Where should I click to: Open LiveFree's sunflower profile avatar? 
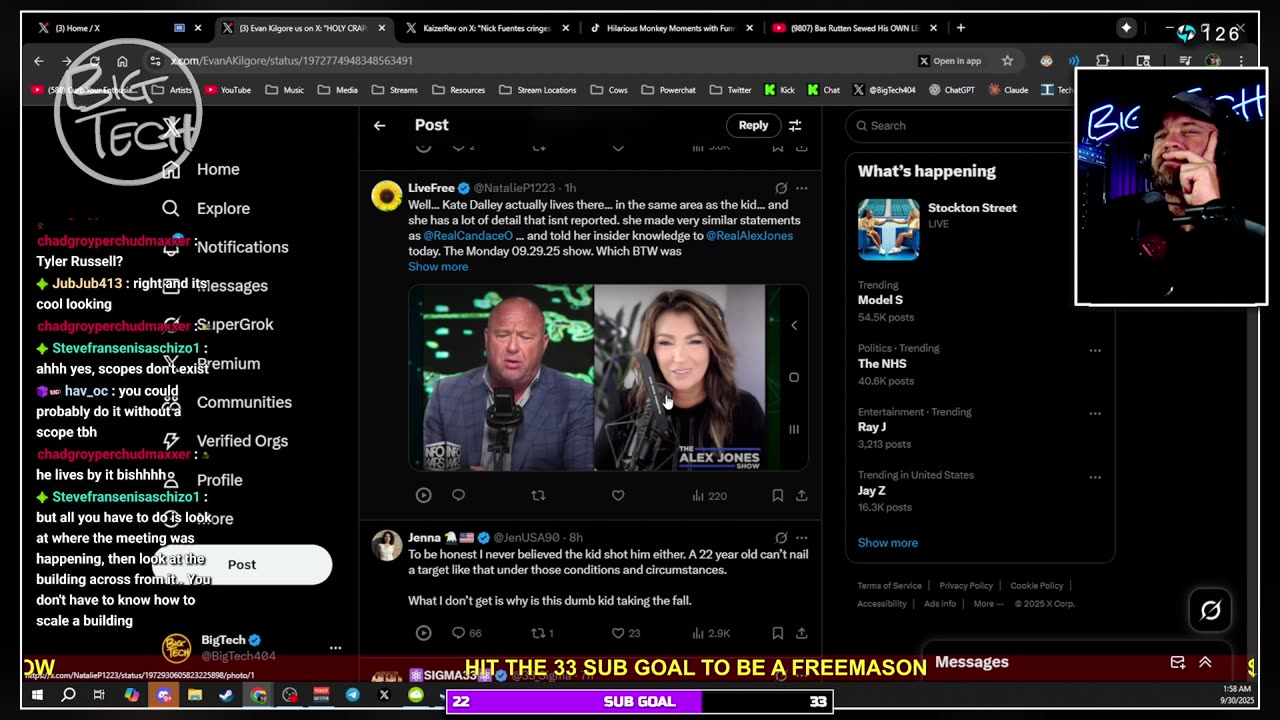pos(387,196)
